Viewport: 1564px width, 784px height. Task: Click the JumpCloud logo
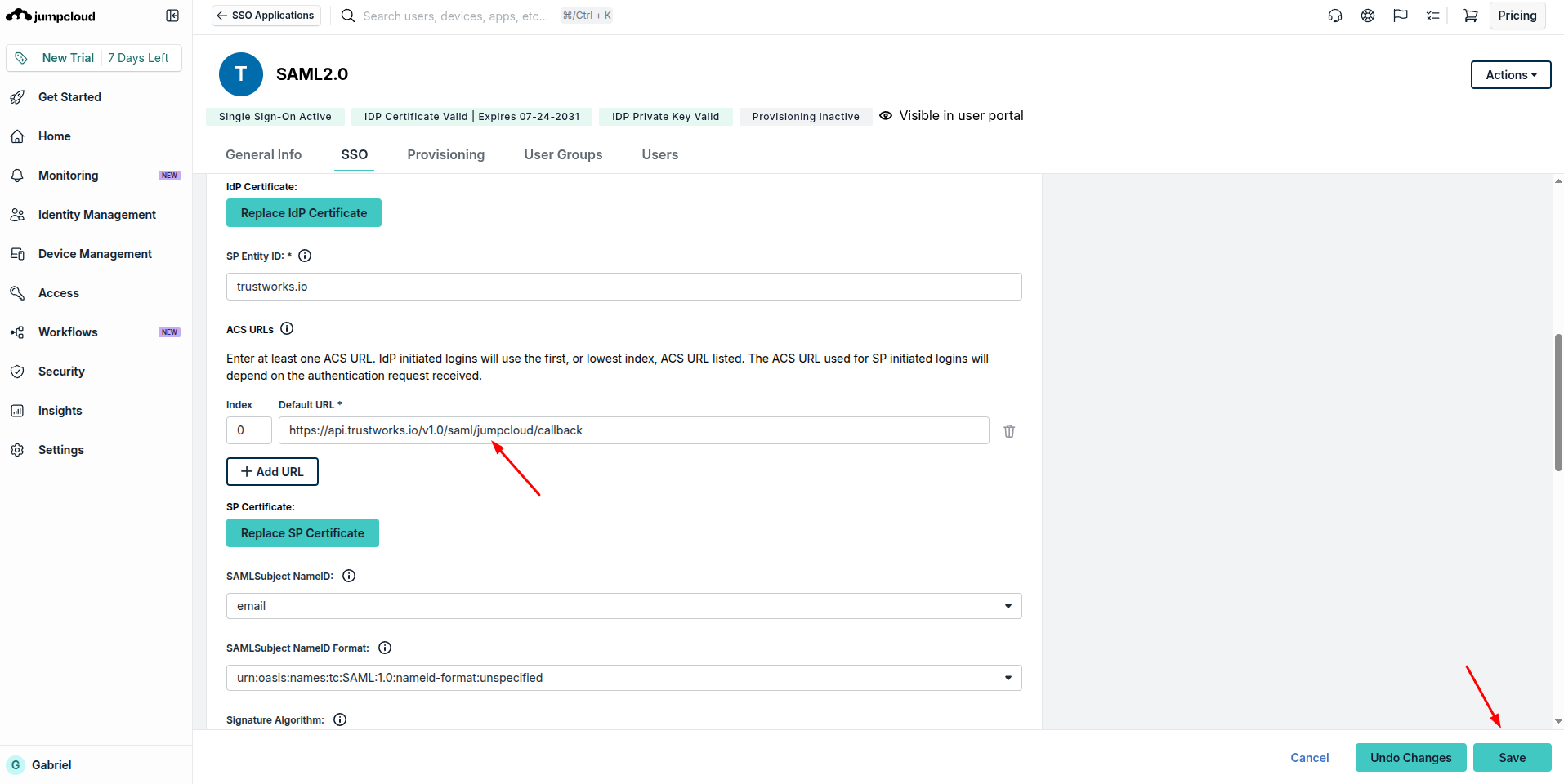coord(51,16)
